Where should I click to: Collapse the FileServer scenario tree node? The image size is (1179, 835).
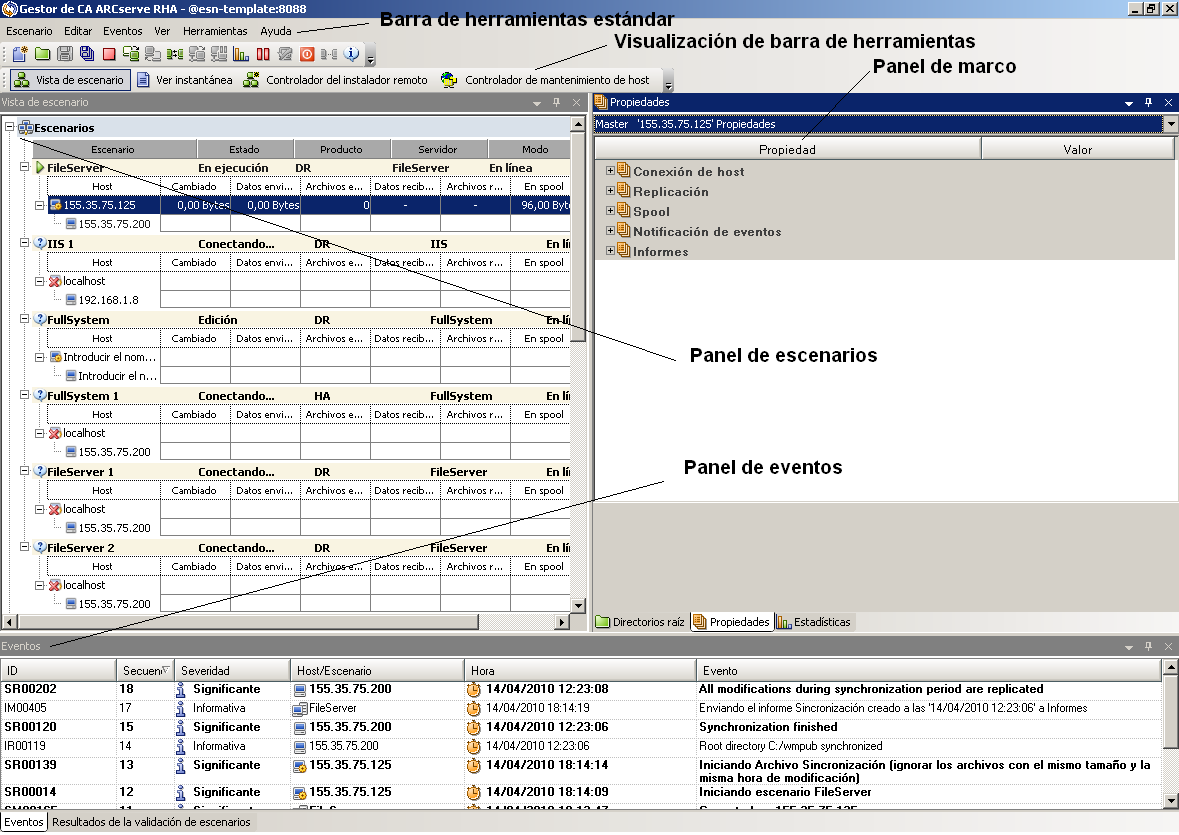pos(25,168)
